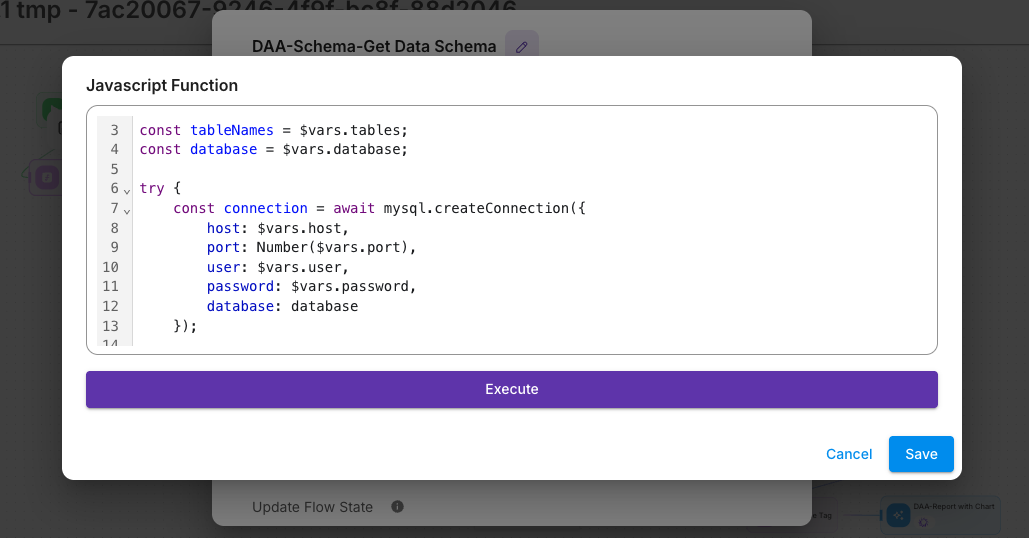
Task: Collapse the try block at line 6
Action: 127,190
